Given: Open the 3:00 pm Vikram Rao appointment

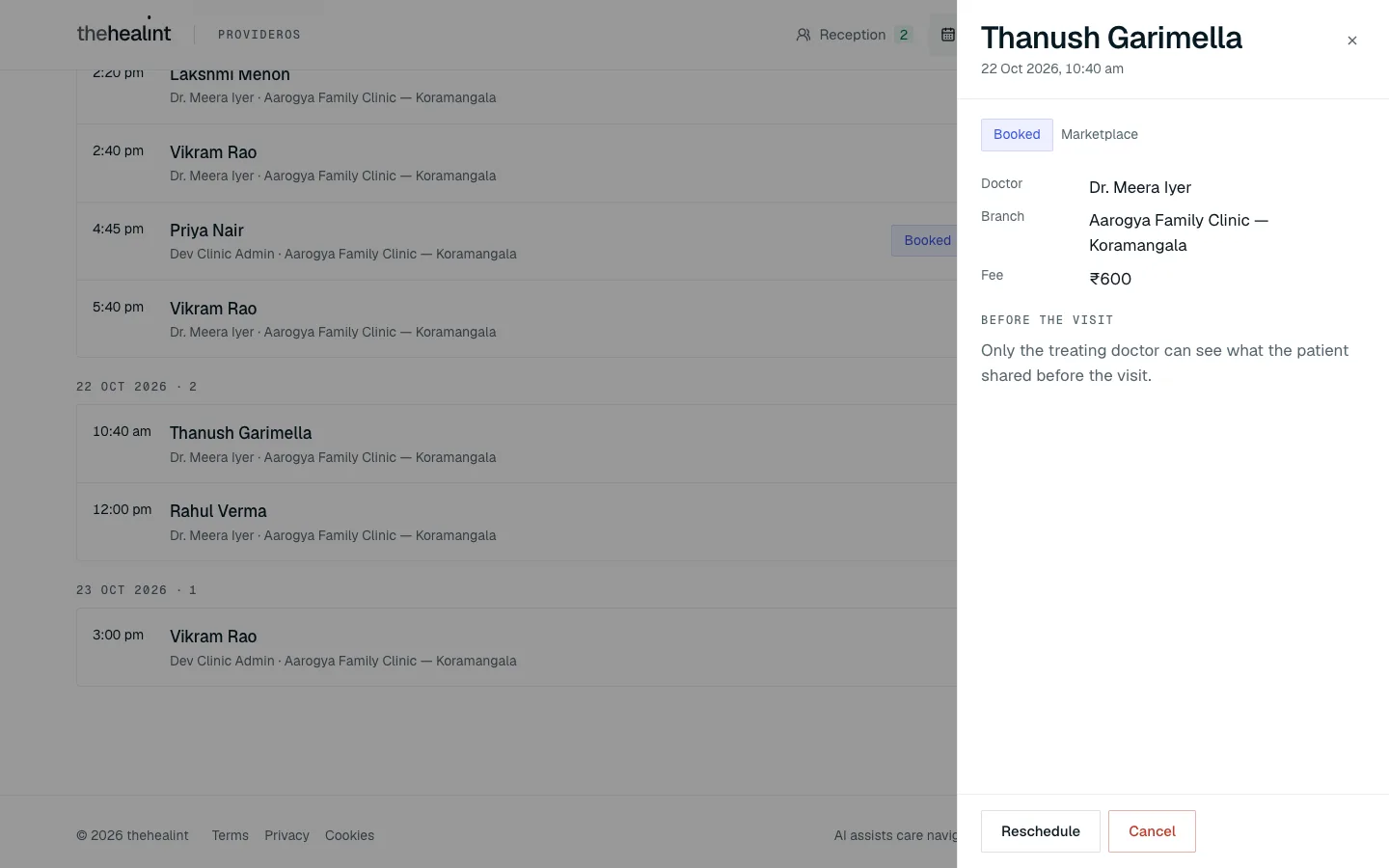Looking at the screenshot, I should (517, 647).
